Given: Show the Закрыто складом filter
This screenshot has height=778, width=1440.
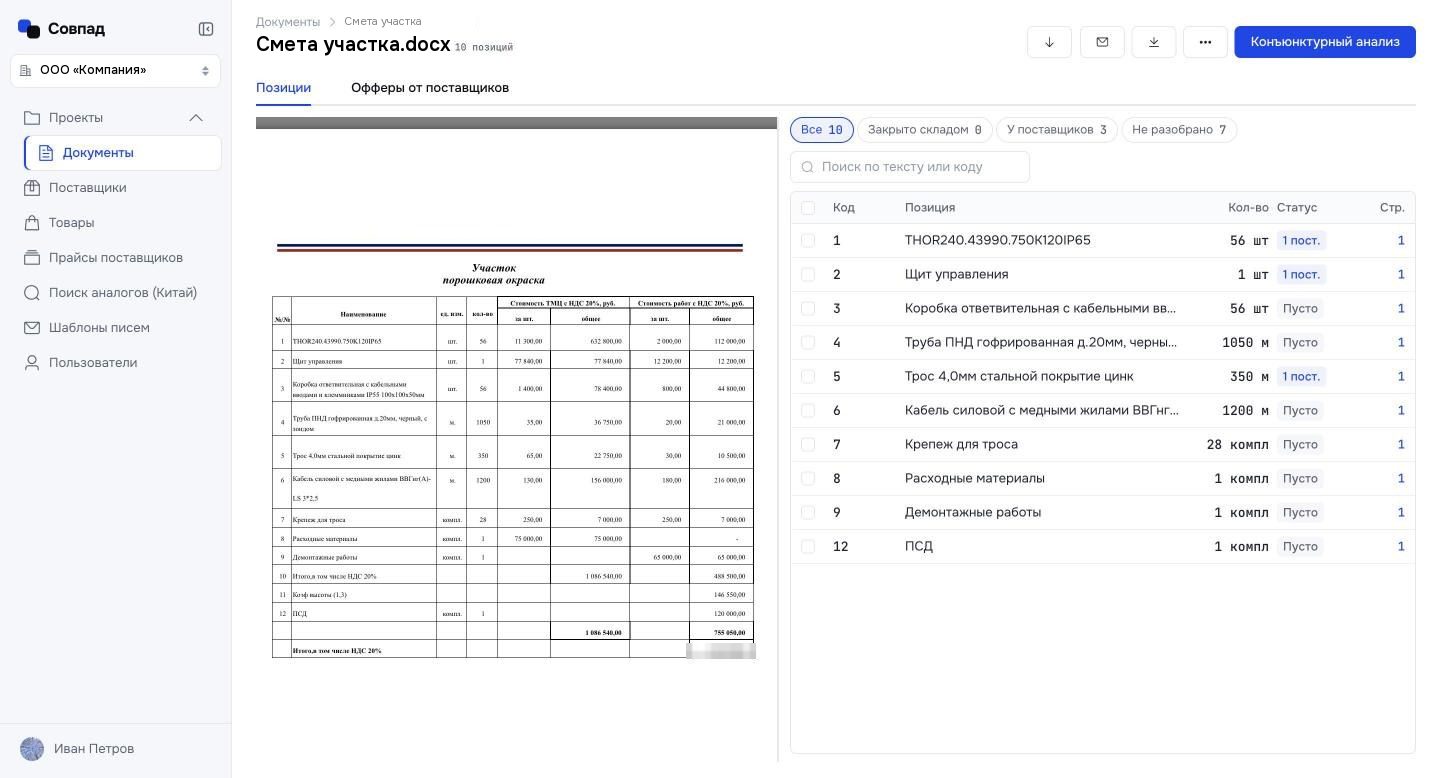Looking at the screenshot, I should [x=924, y=130].
